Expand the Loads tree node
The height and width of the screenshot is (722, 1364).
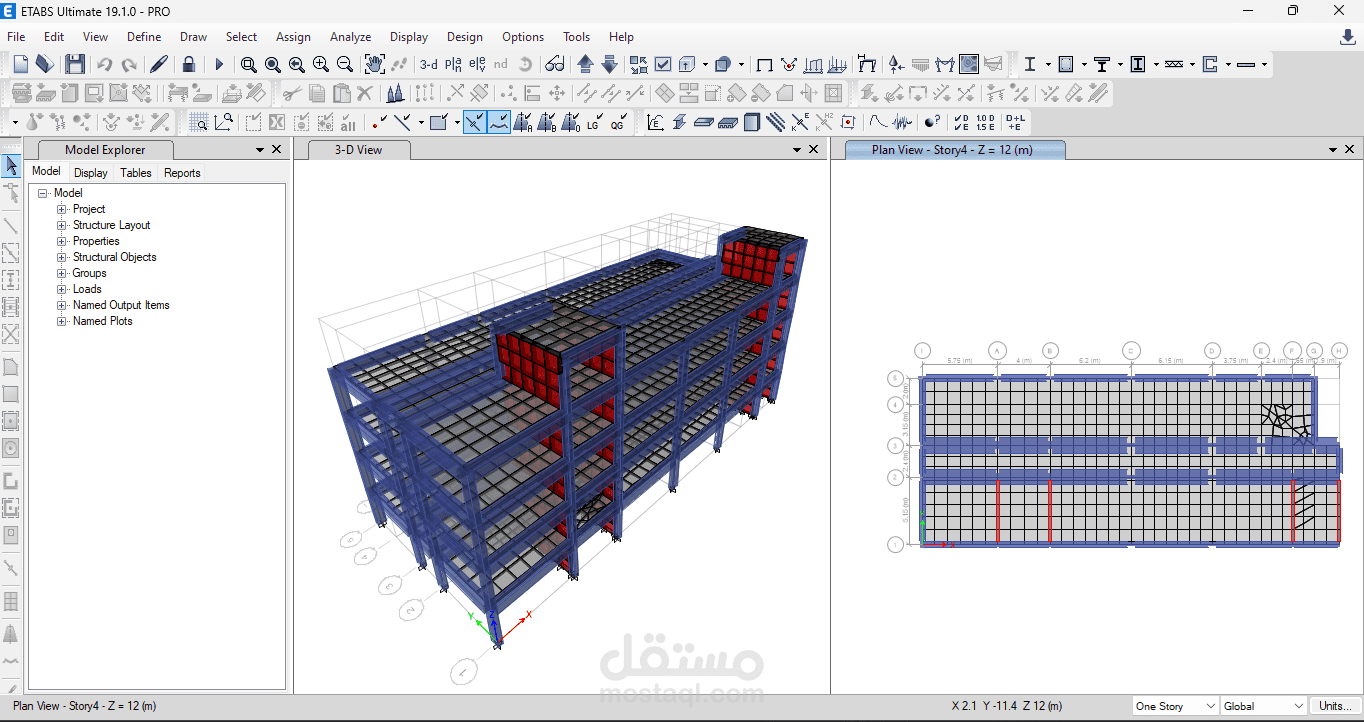[62, 289]
